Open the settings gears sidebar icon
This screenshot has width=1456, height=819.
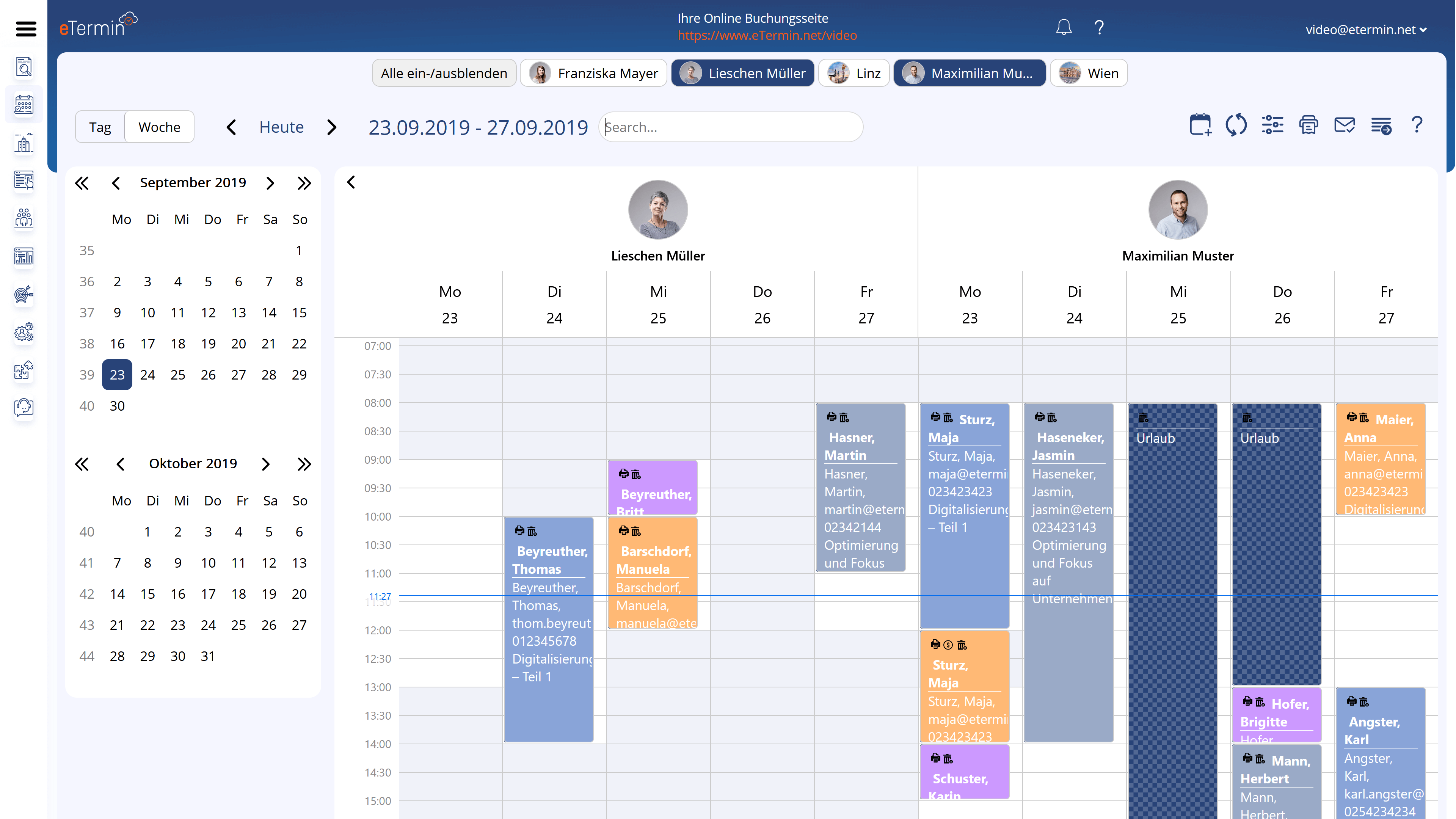pos(24,332)
